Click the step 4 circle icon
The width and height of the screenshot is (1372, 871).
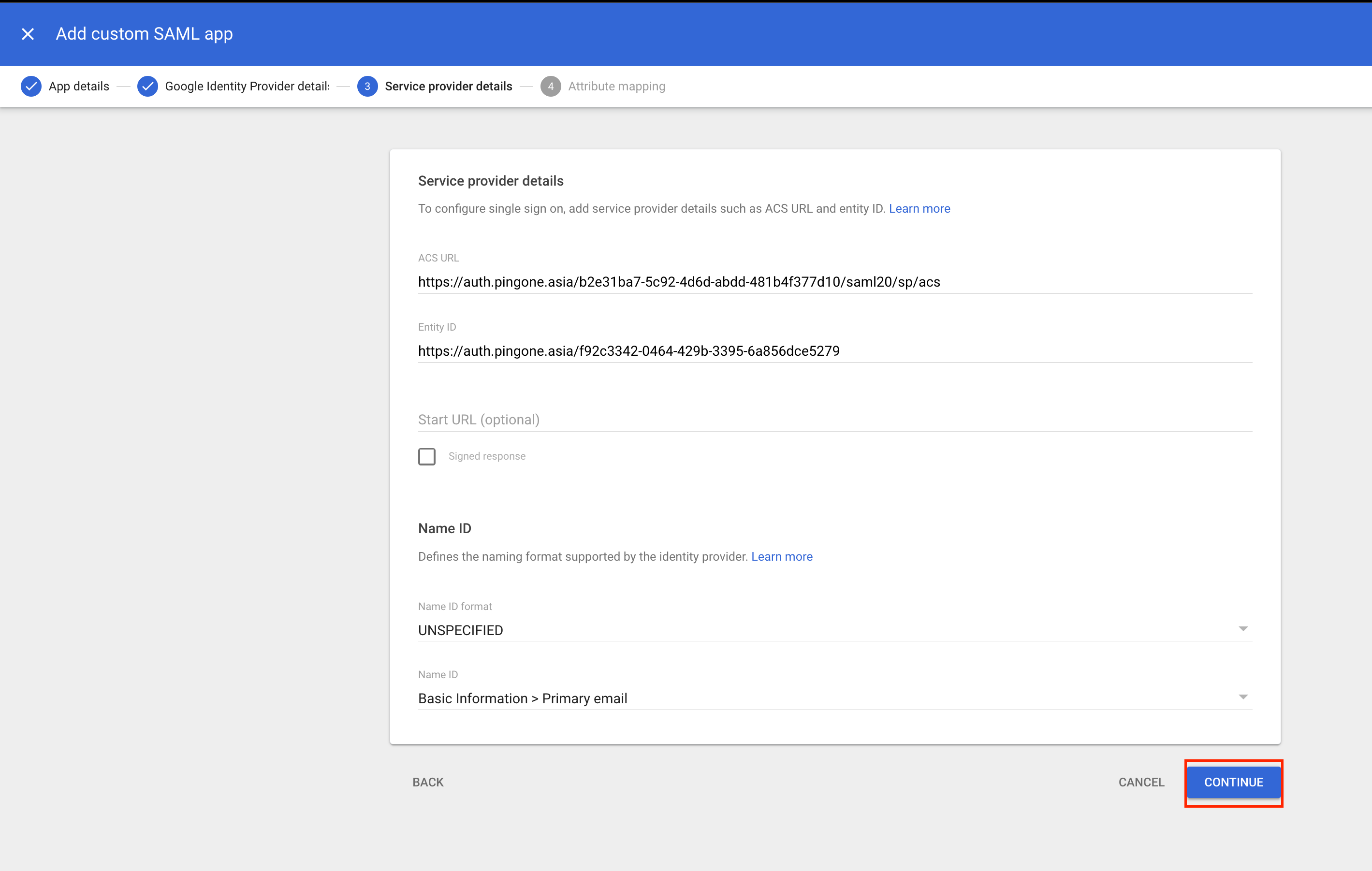(x=550, y=86)
